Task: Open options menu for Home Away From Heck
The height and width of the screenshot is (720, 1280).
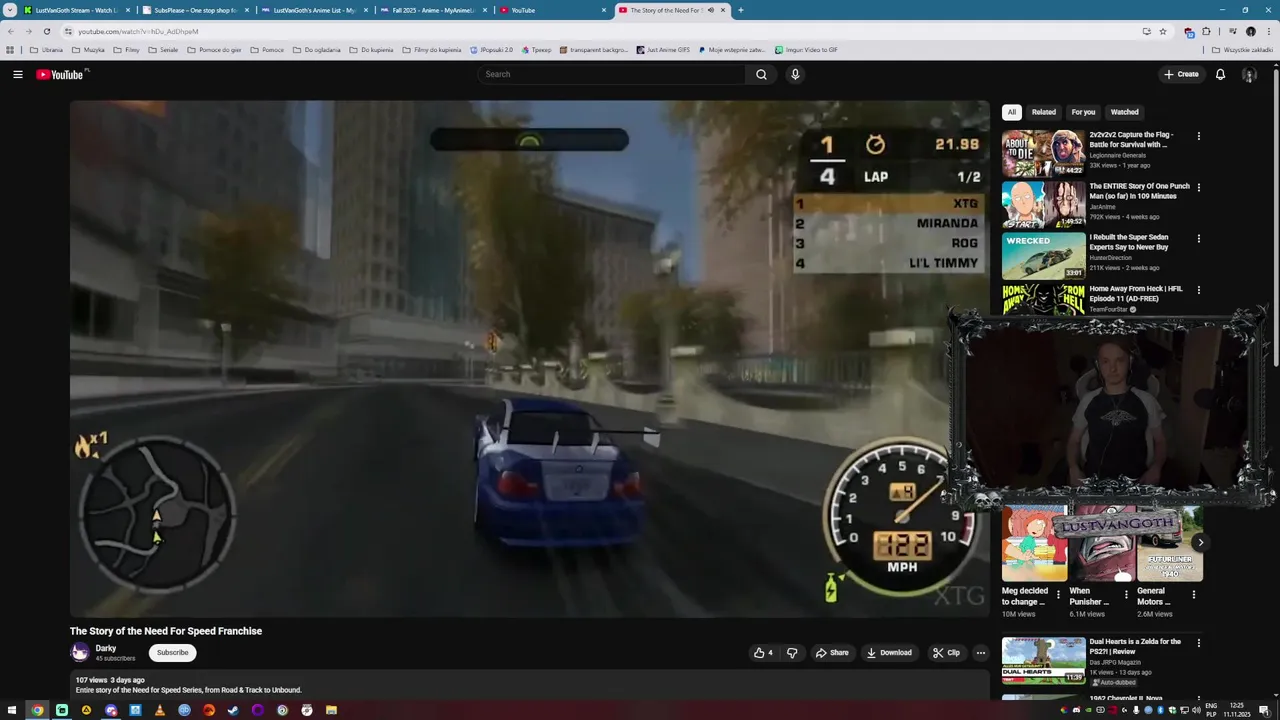Action: pos(1199,290)
